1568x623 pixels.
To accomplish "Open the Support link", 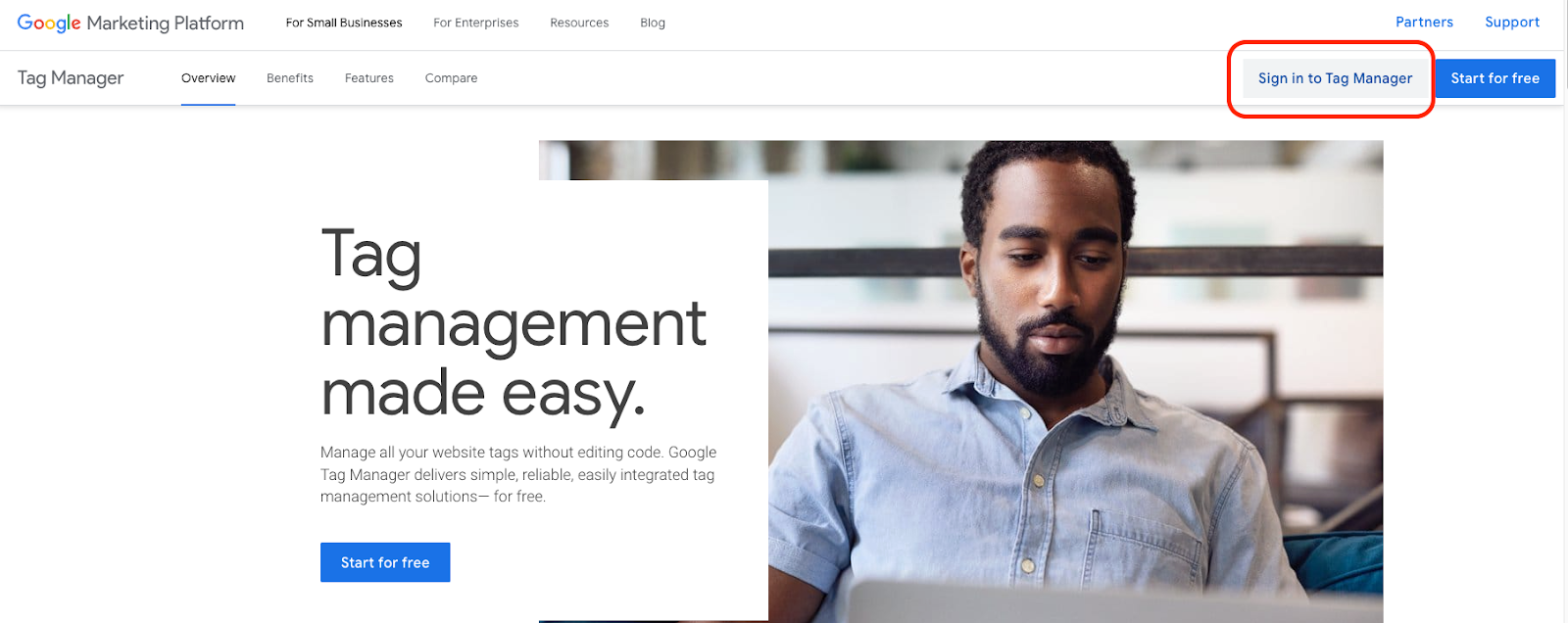I will [x=1512, y=22].
